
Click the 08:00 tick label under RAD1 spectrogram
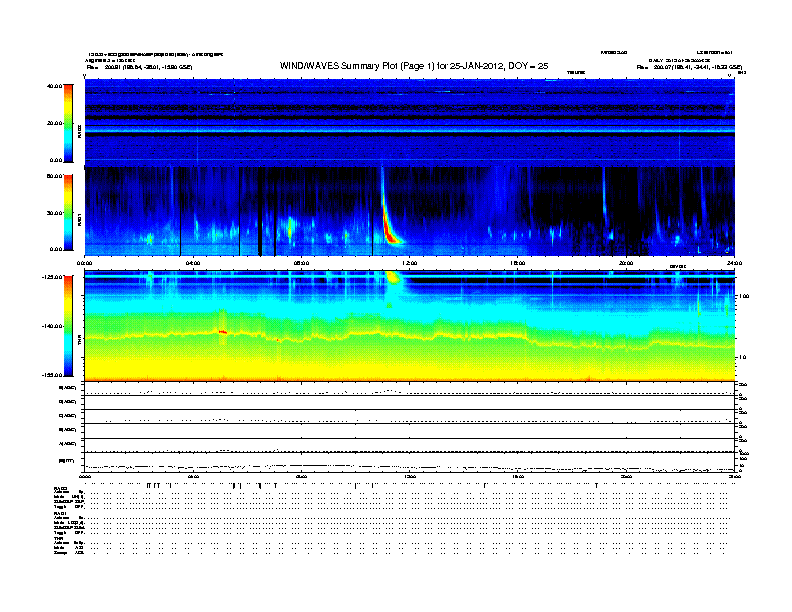coord(301,263)
